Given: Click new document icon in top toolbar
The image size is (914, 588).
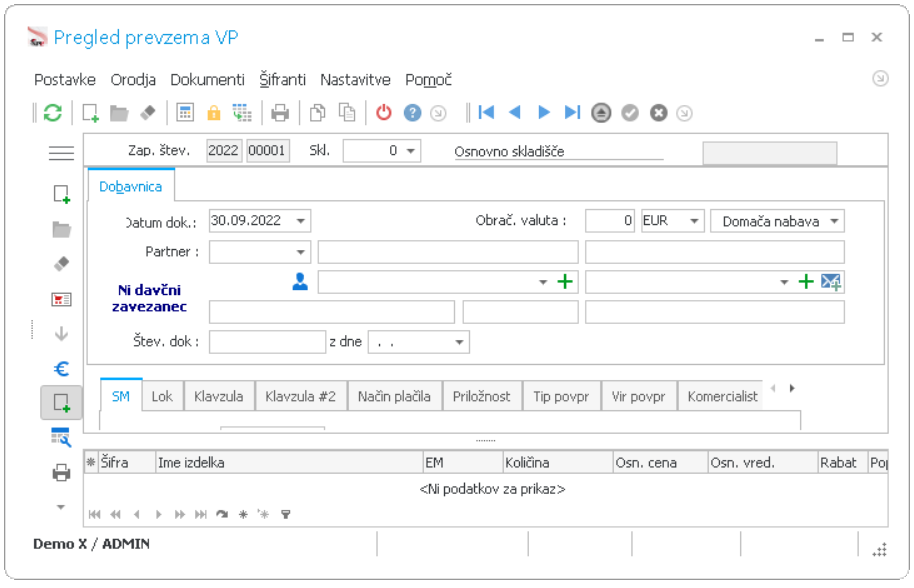Looking at the screenshot, I should pyautogui.click(x=90, y=112).
